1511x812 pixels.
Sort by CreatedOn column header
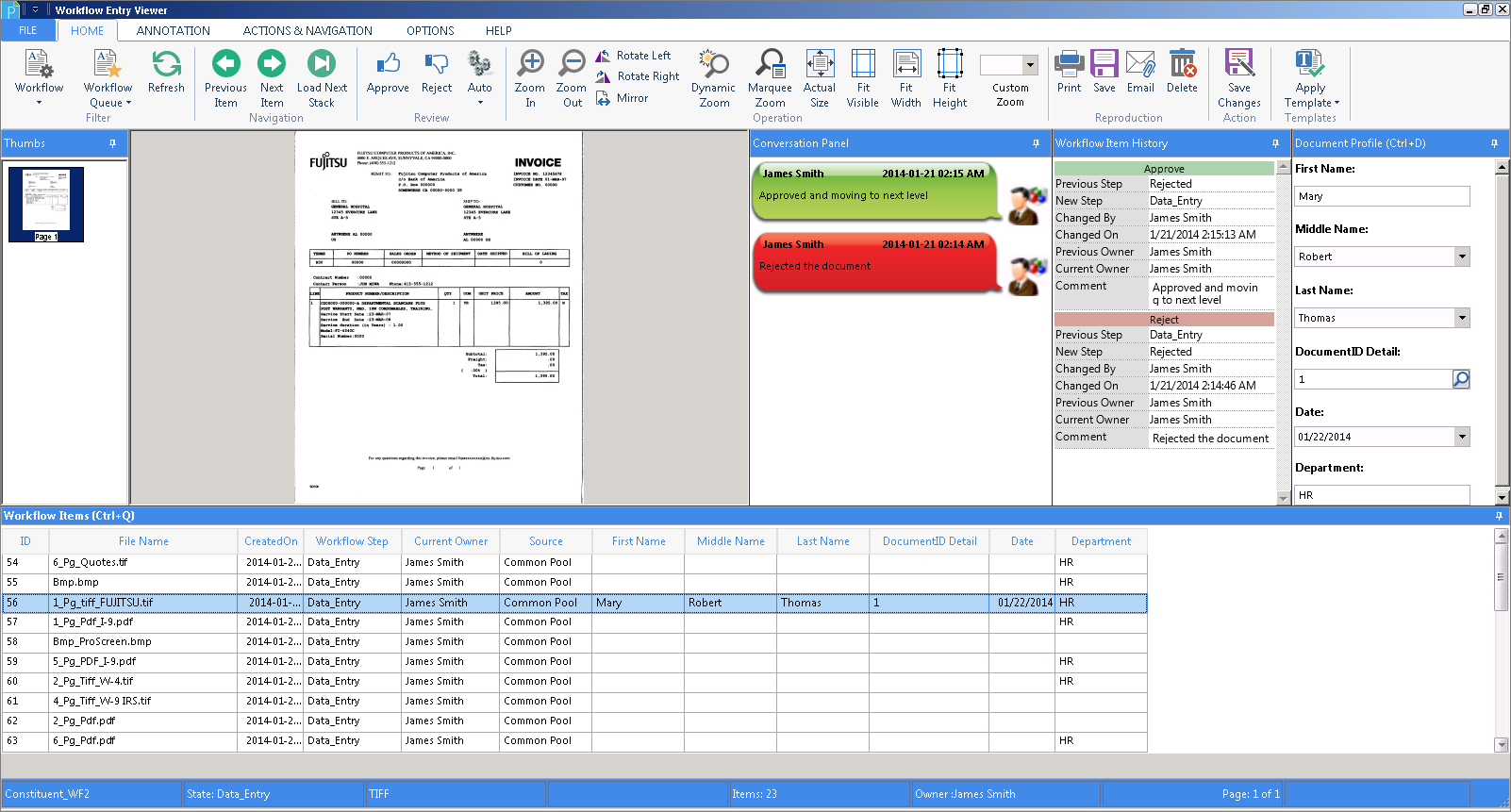tap(271, 541)
